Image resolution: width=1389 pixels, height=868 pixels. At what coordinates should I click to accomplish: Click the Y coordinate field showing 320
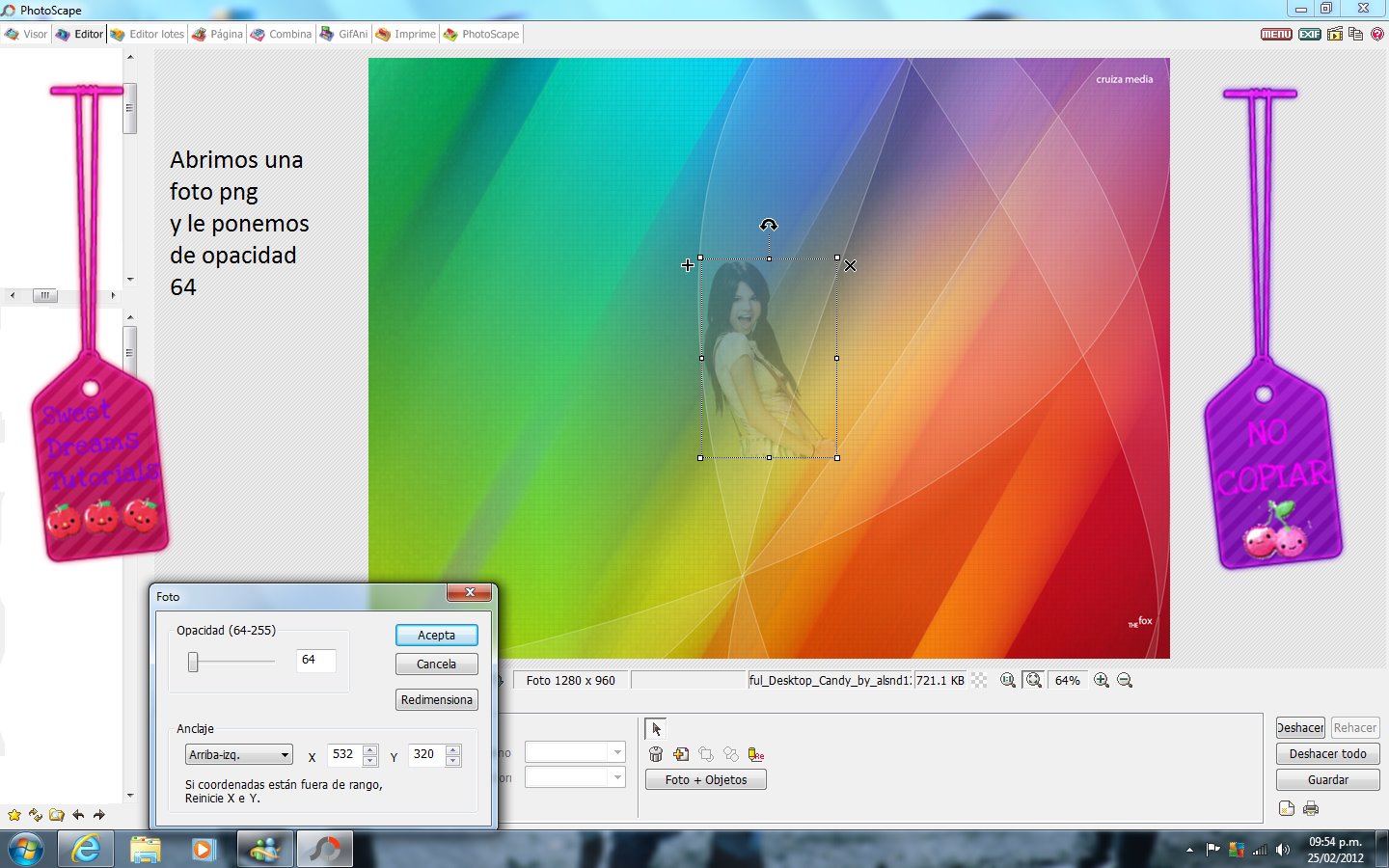(x=425, y=755)
